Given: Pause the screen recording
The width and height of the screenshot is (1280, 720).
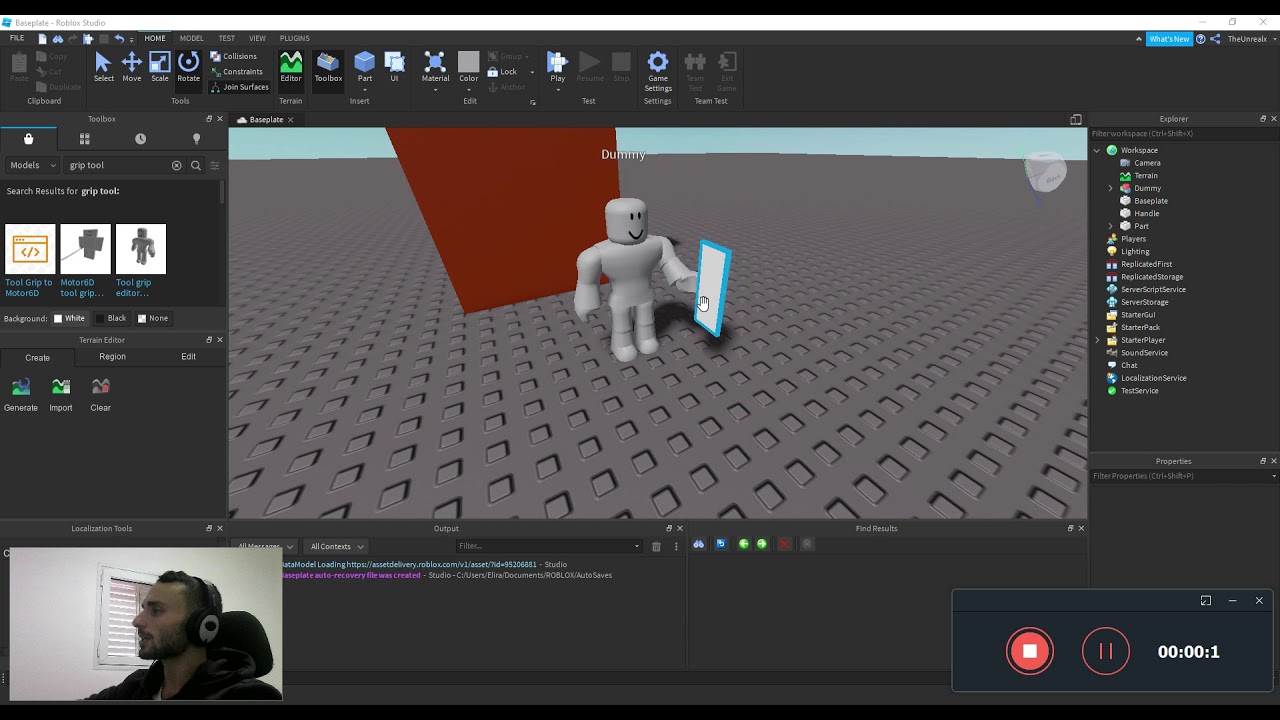Looking at the screenshot, I should 1106,652.
